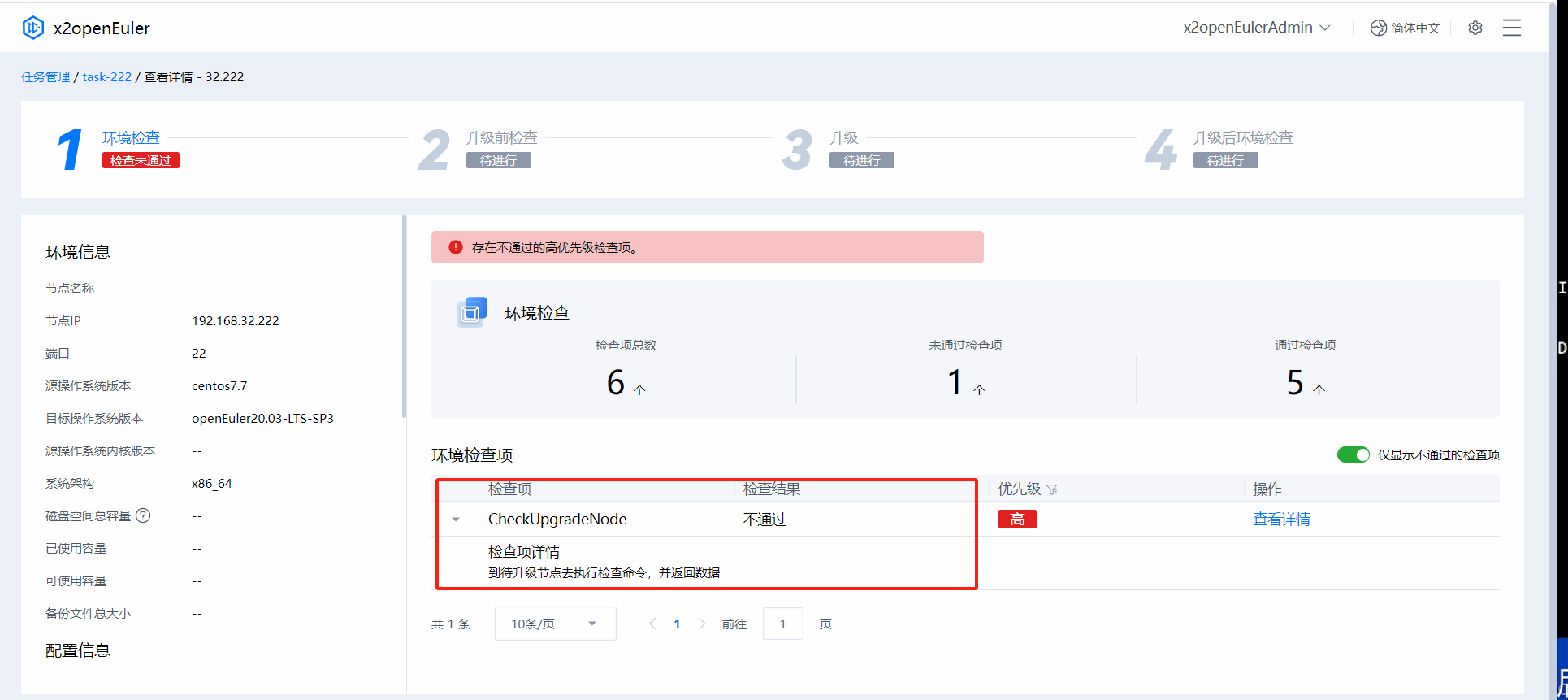Select step 1 环境检查 tab
The height and width of the screenshot is (700, 1568).
pos(131,138)
